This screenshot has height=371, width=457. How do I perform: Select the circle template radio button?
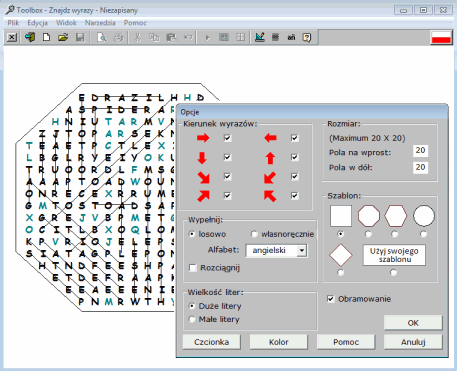pyautogui.click(x=423, y=234)
